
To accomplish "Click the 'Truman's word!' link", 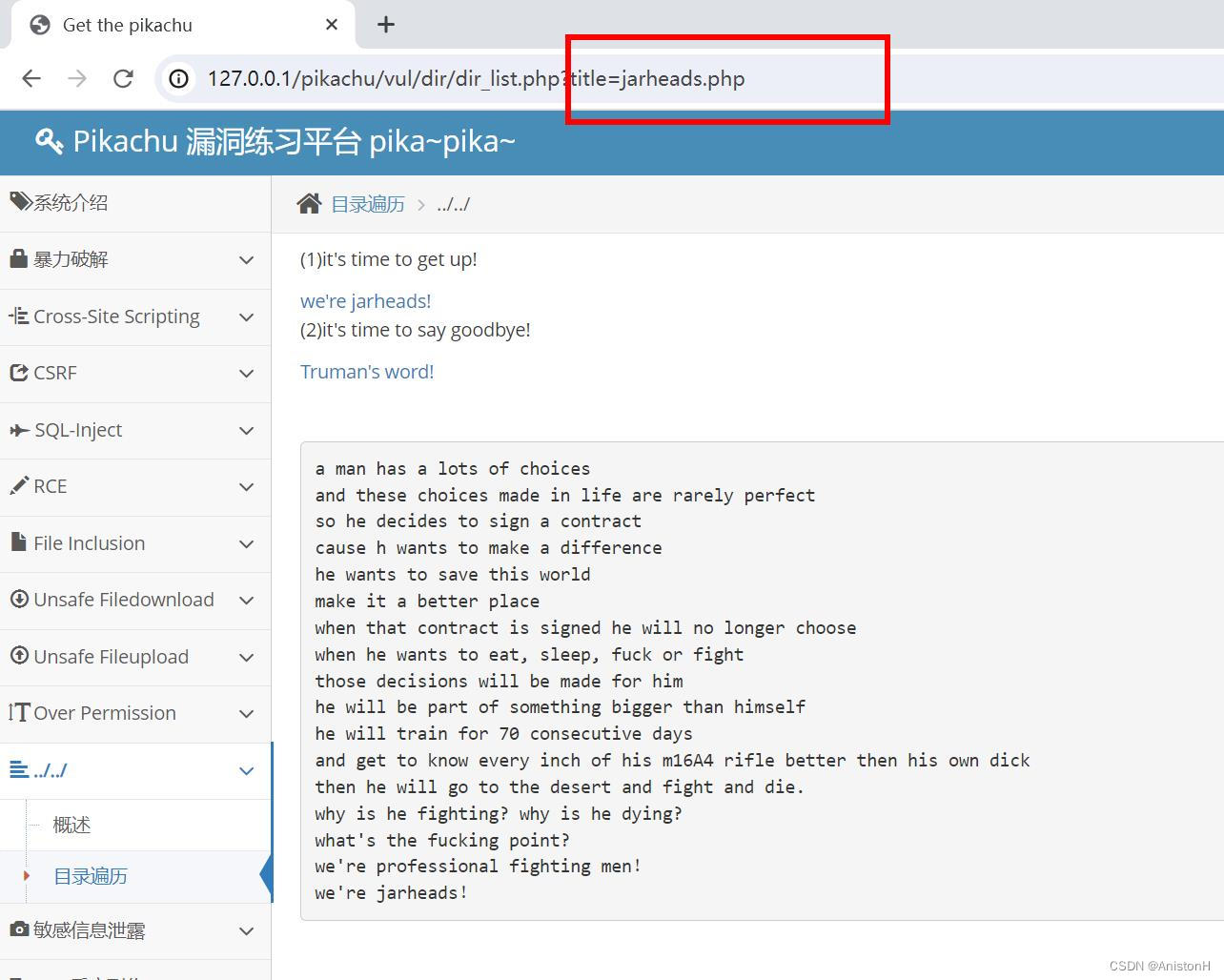I will tap(367, 372).
